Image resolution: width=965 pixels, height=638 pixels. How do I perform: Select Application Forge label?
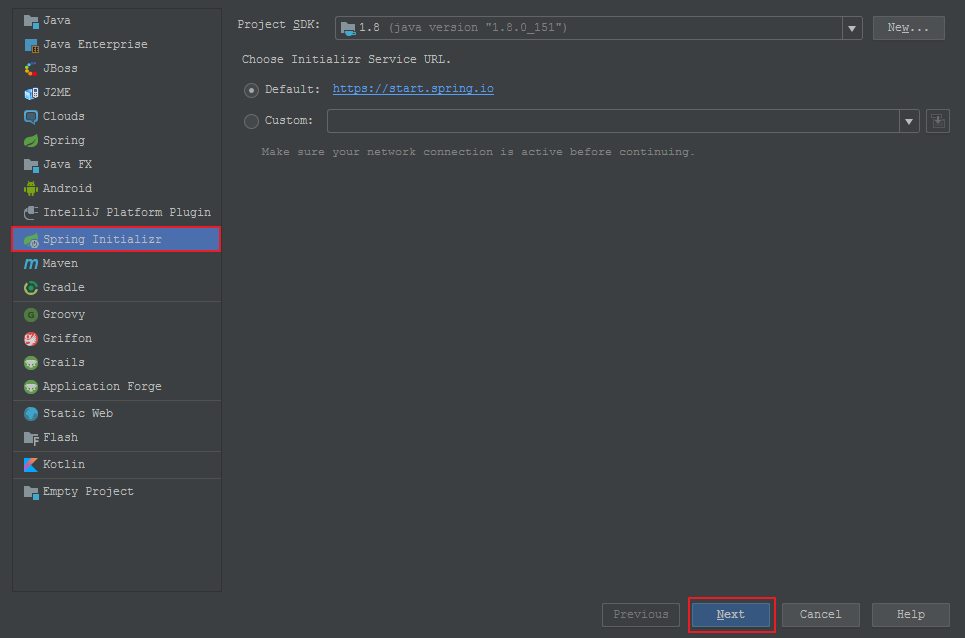coord(102,387)
